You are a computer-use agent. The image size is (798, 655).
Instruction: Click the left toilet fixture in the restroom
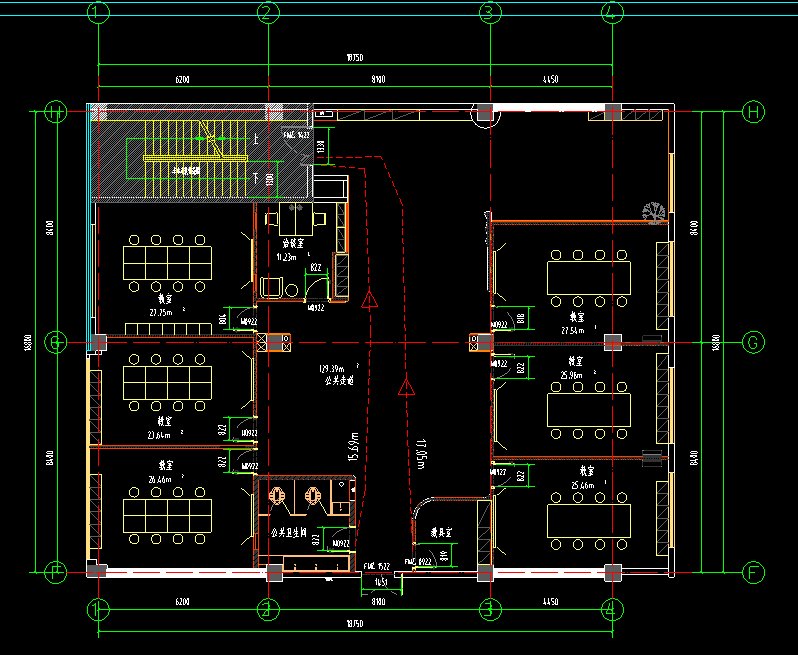[x=279, y=494]
